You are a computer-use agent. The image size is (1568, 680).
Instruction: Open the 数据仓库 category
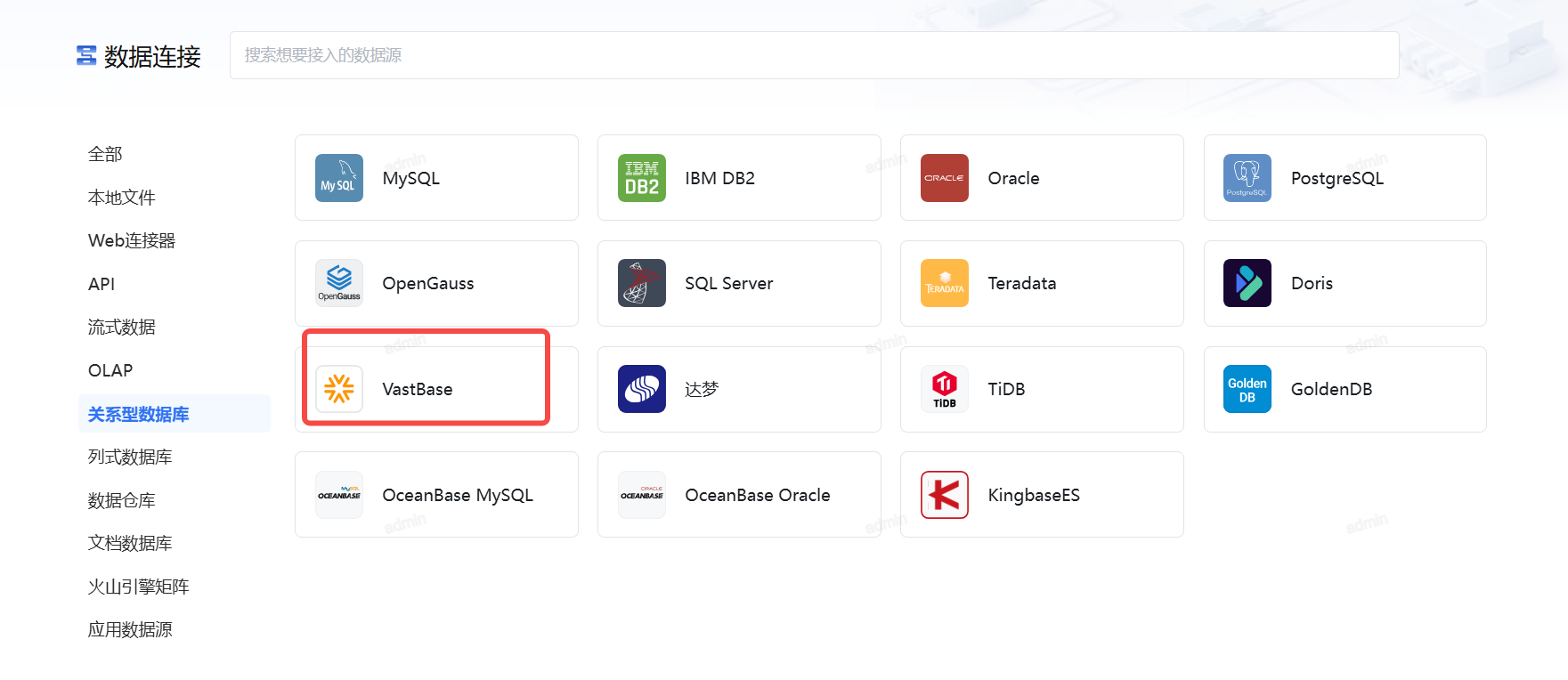(122, 500)
